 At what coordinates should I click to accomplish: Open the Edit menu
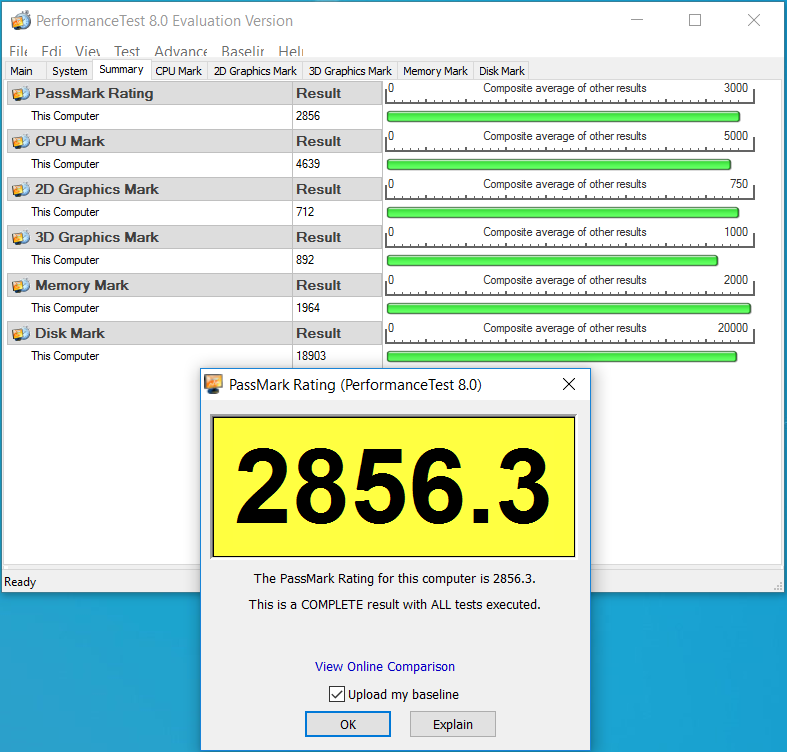click(x=51, y=51)
